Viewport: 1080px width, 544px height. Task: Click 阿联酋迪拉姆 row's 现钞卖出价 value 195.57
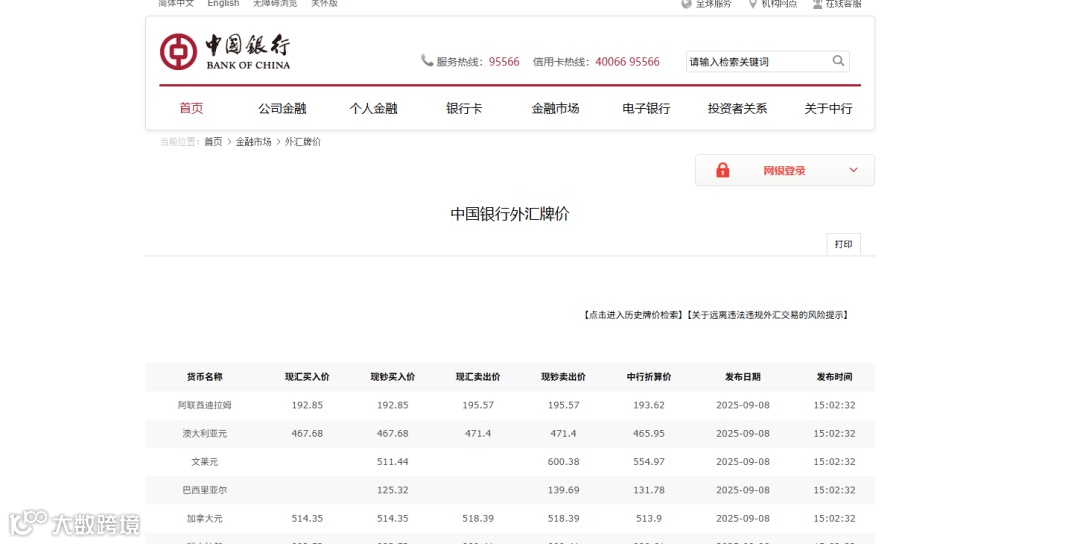[x=563, y=405]
